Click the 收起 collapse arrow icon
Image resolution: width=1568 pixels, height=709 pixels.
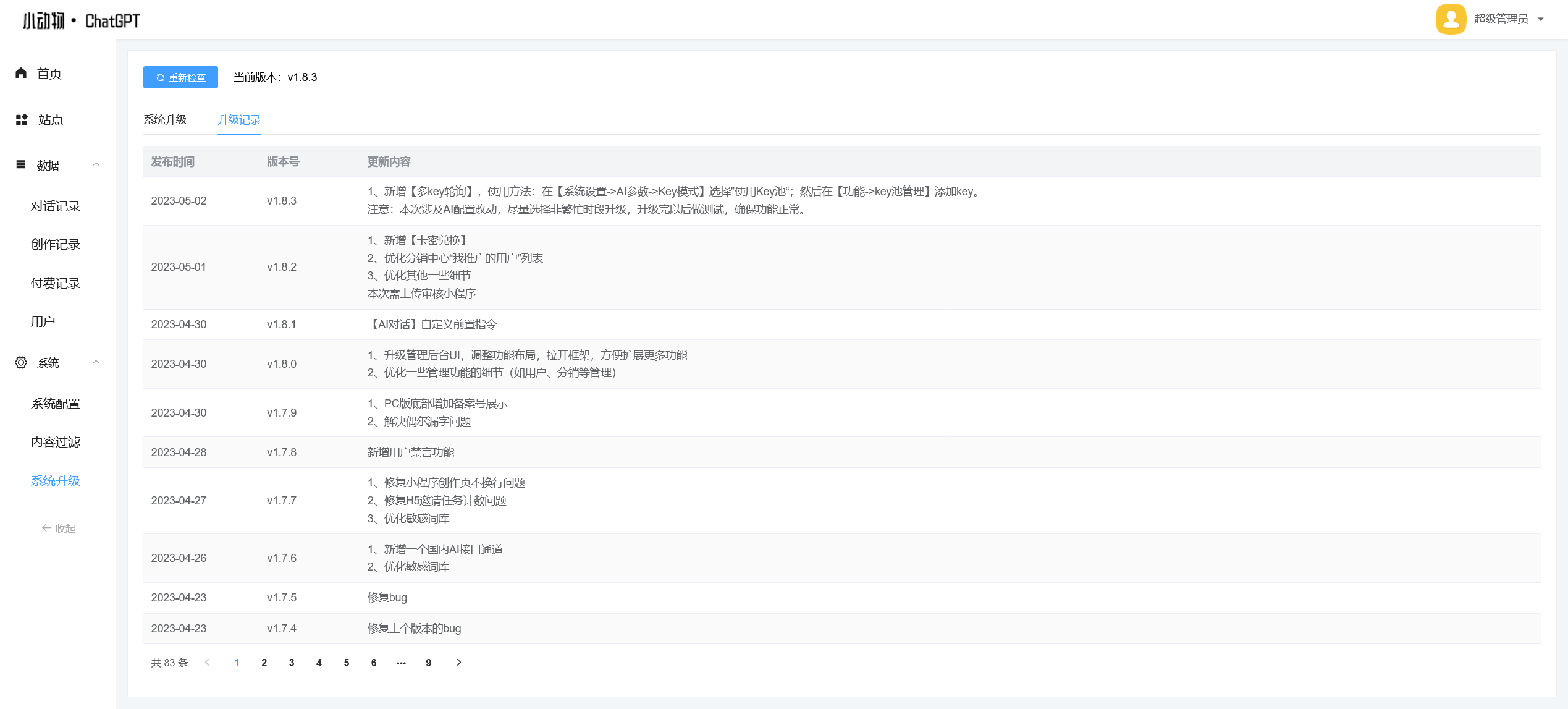point(46,528)
